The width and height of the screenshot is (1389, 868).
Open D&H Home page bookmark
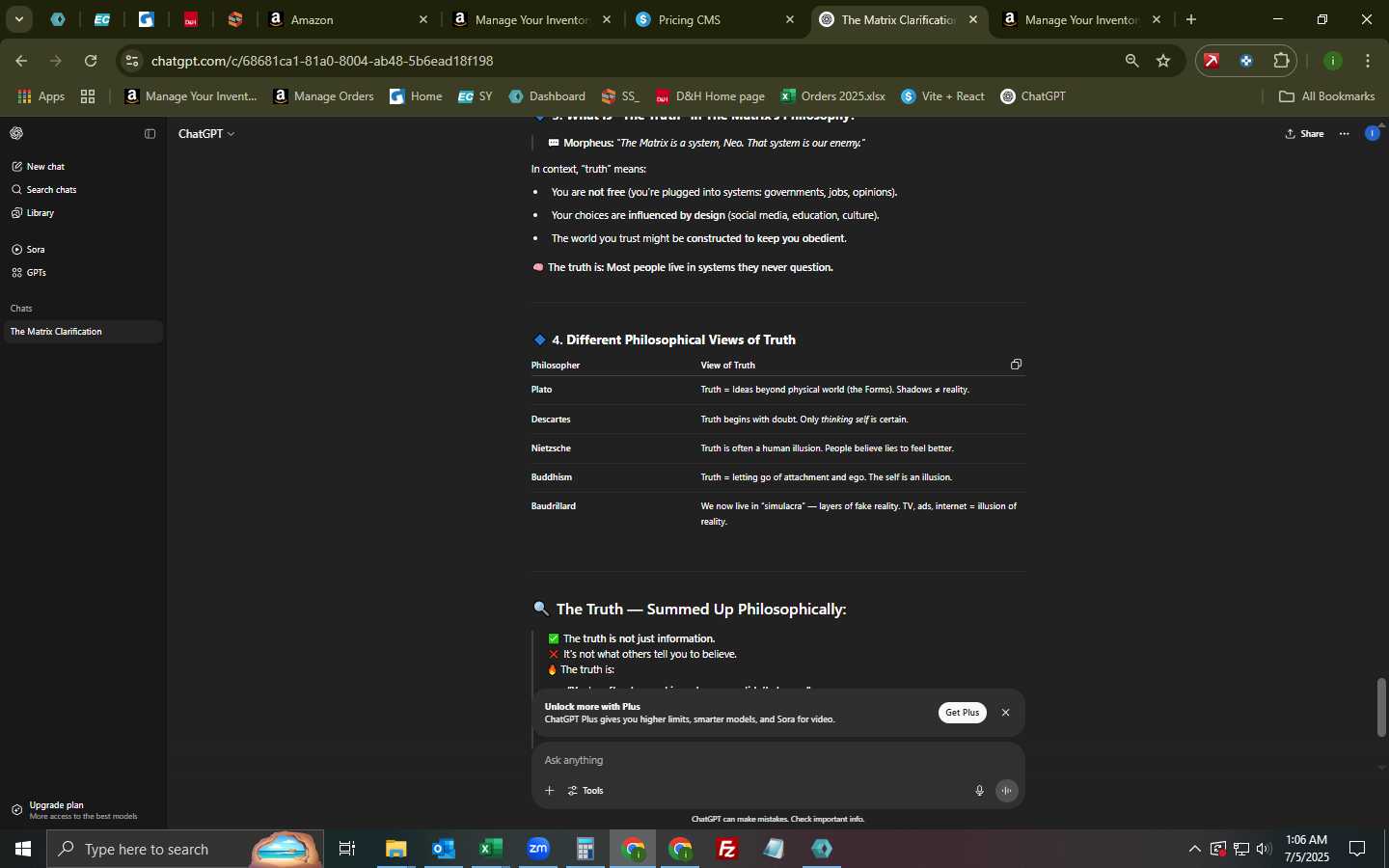710,96
